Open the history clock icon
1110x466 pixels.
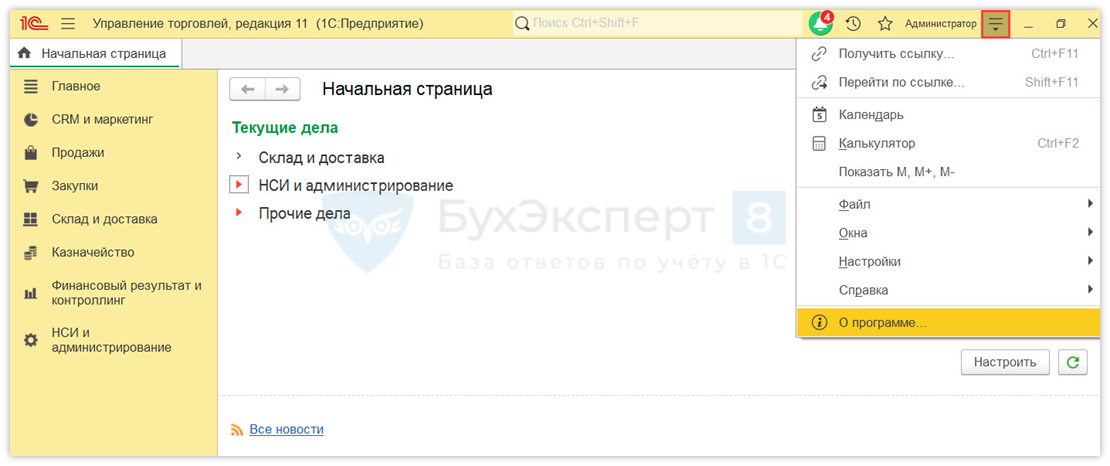tap(853, 24)
